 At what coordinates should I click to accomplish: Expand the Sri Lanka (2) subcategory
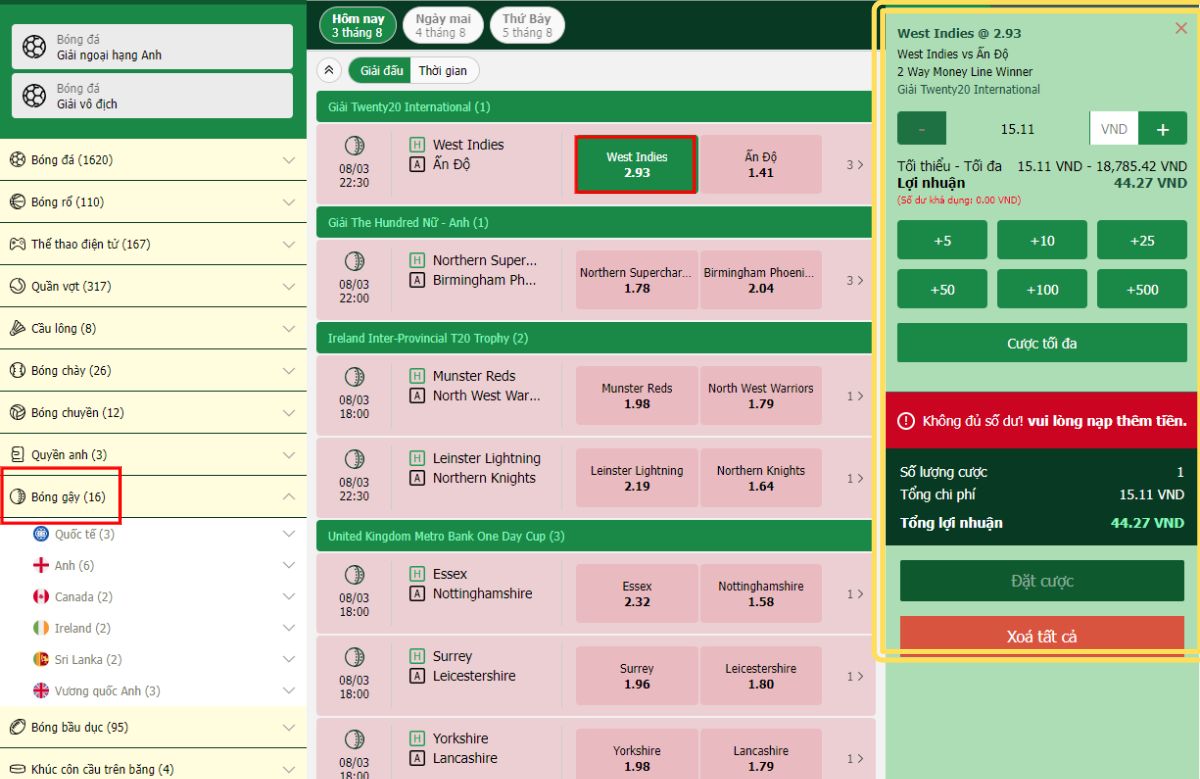289,659
